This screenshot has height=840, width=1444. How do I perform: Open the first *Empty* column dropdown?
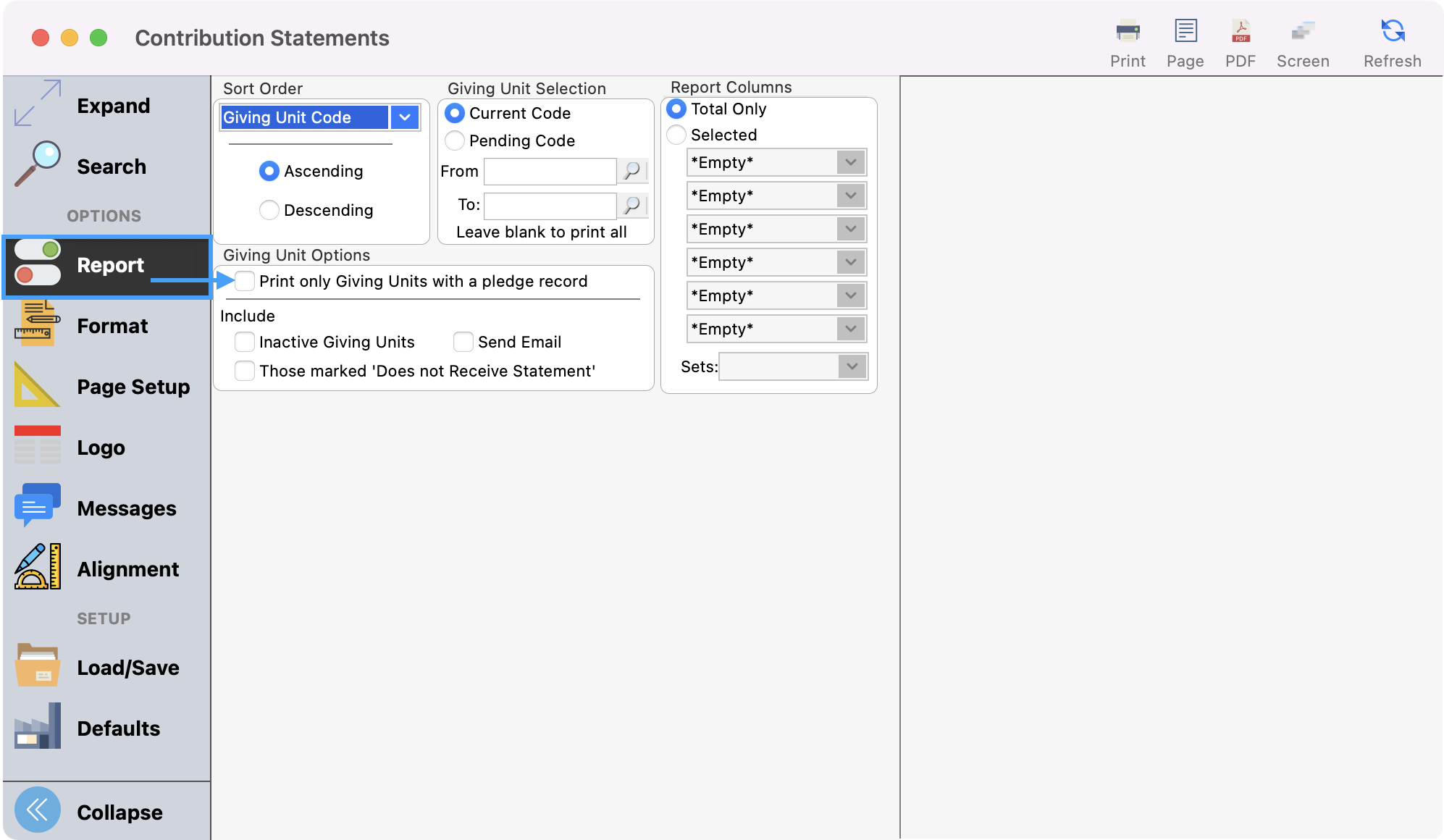(x=850, y=162)
